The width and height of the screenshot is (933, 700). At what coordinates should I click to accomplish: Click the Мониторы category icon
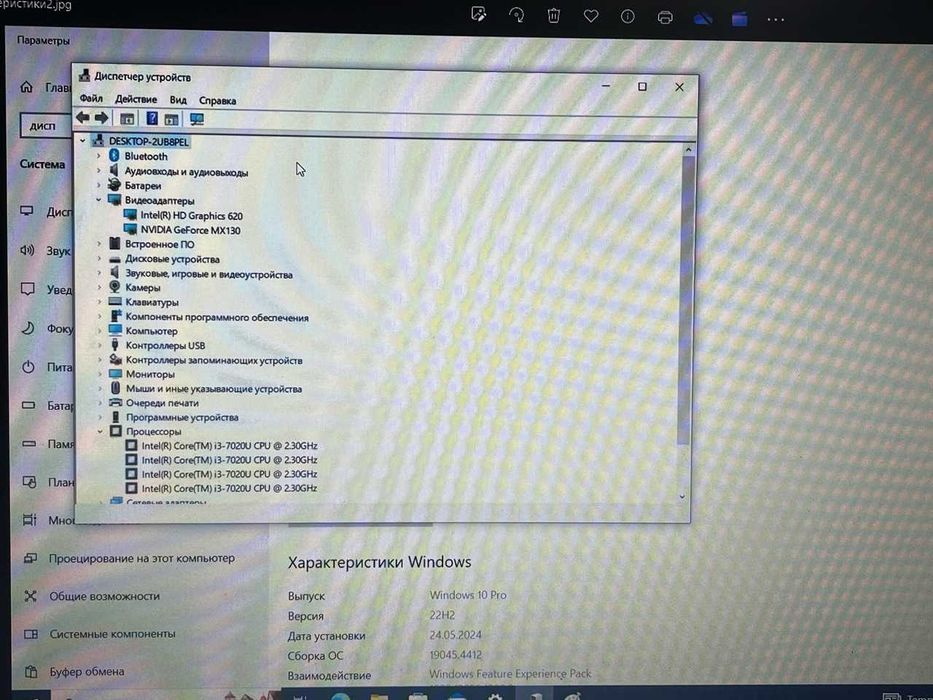[x=115, y=374]
